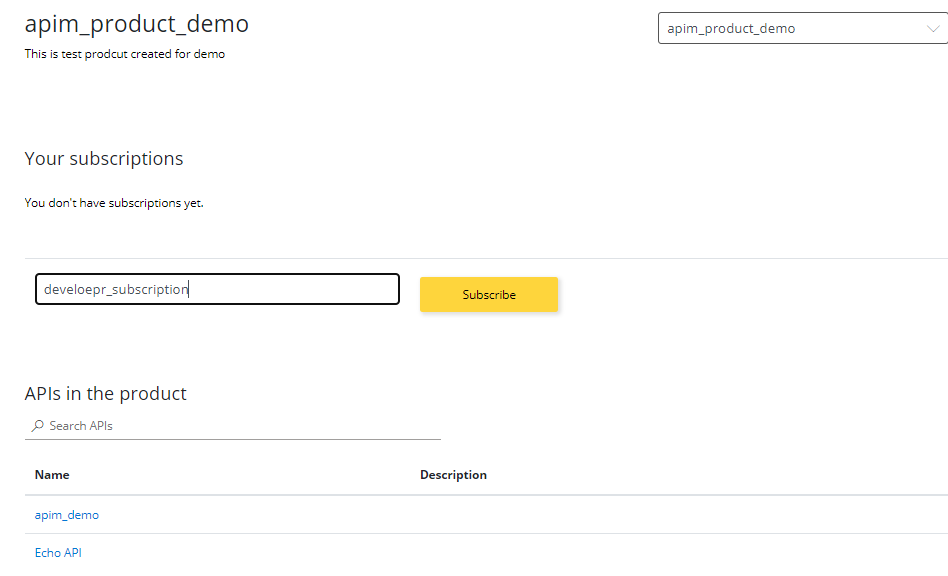Select the apim_product_demo page title
This screenshot has height=576, width=948.
tap(136, 23)
